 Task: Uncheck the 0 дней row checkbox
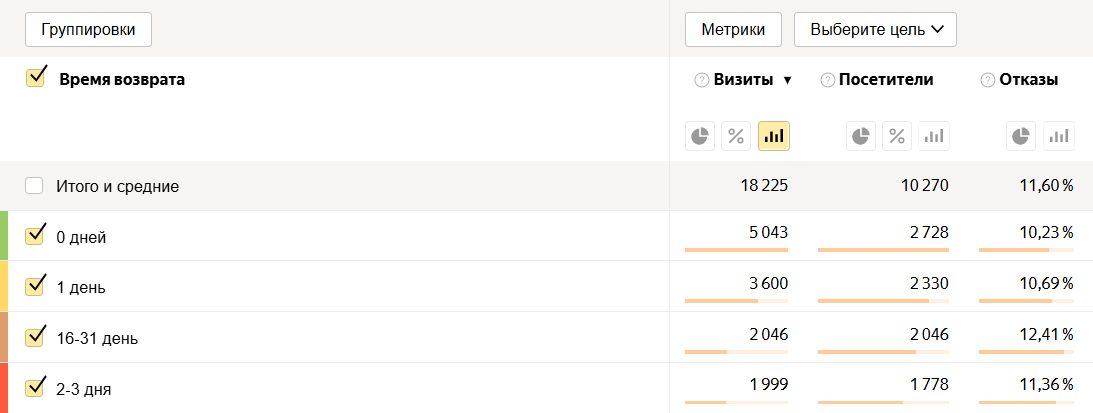36,236
